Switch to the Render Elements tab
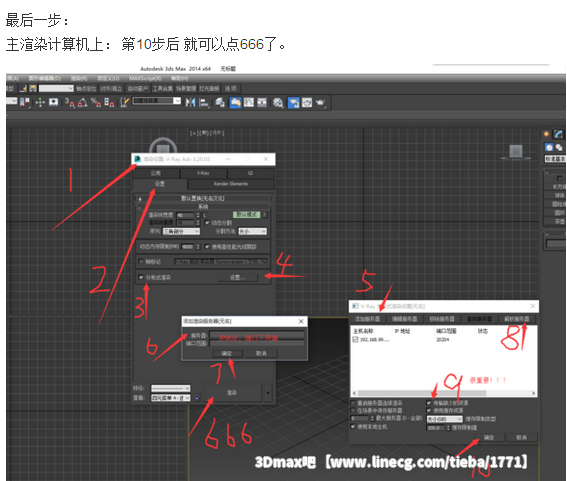 click(231, 184)
